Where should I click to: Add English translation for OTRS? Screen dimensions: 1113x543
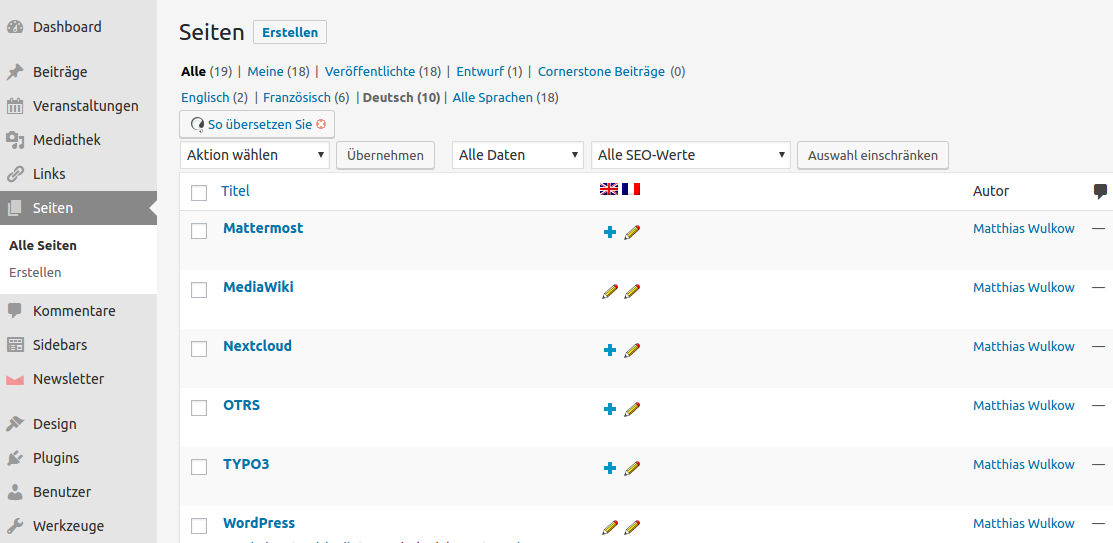point(609,409)
